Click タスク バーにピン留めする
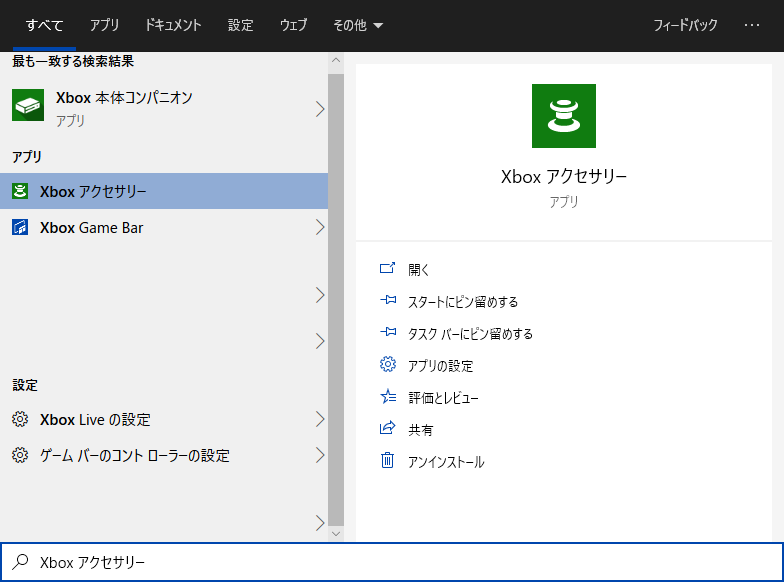This screenshot has width=784, height=582. tap(470, 334)
